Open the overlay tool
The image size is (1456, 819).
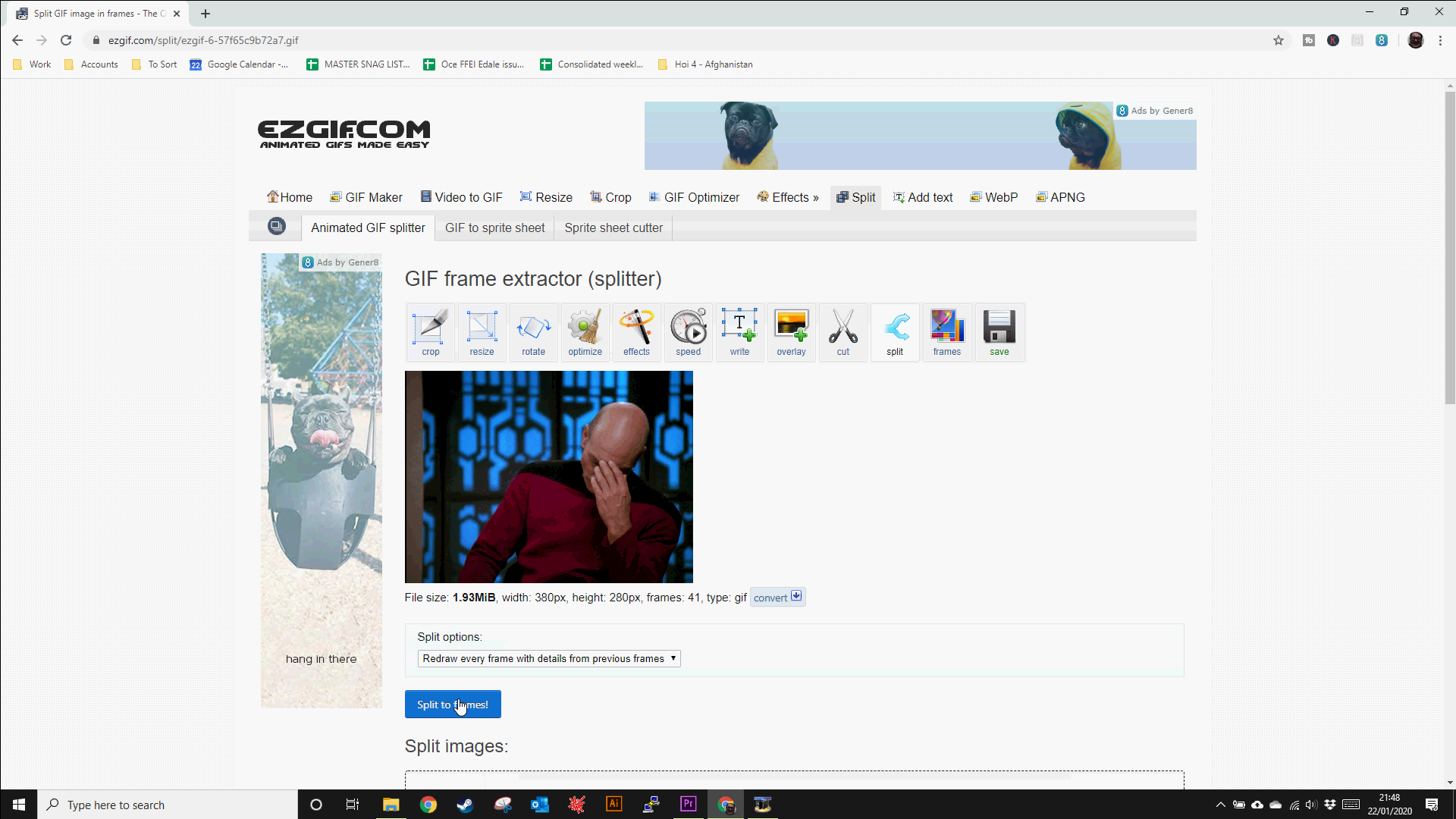[x=791, y=332]
